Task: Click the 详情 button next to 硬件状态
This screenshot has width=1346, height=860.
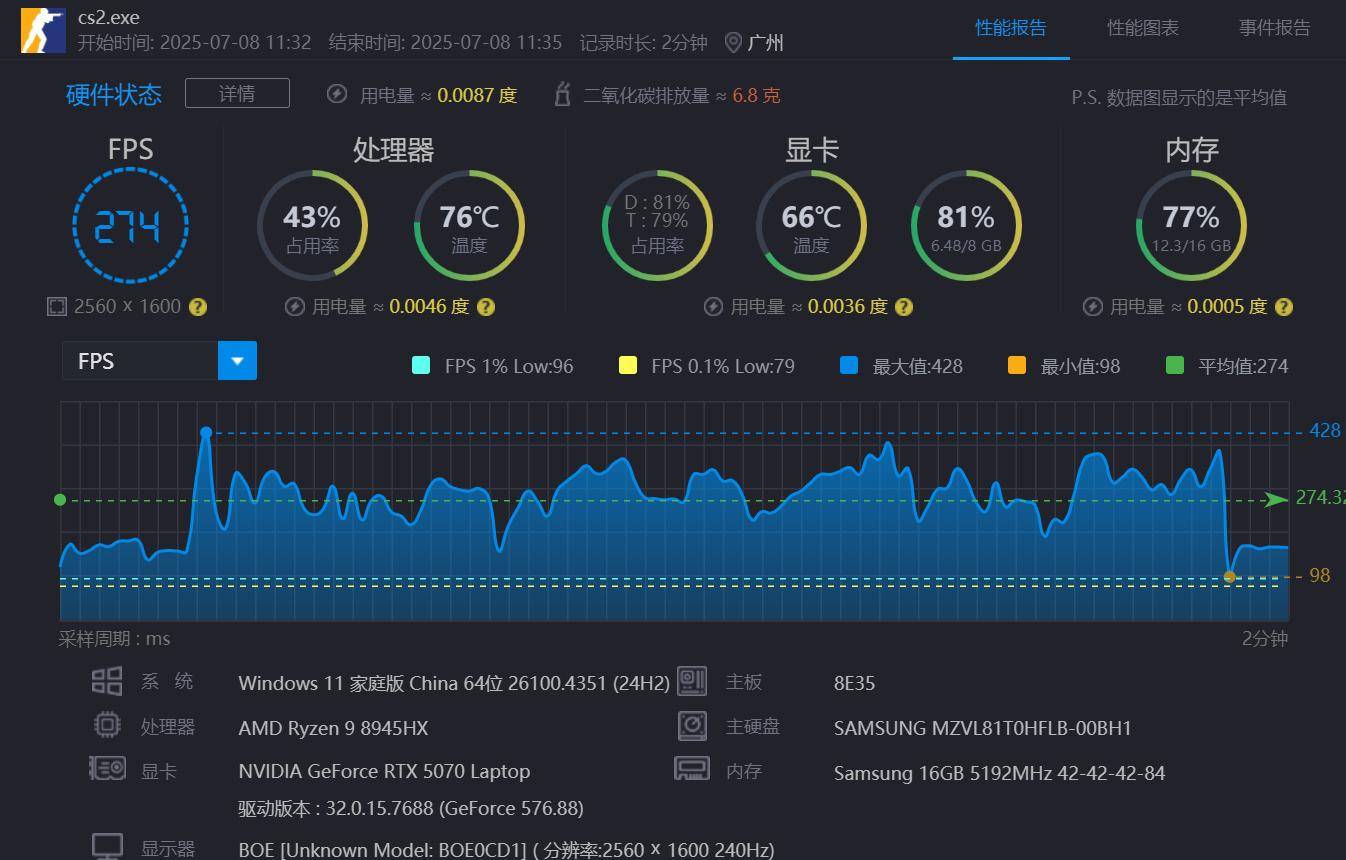Action: (237, 93)
